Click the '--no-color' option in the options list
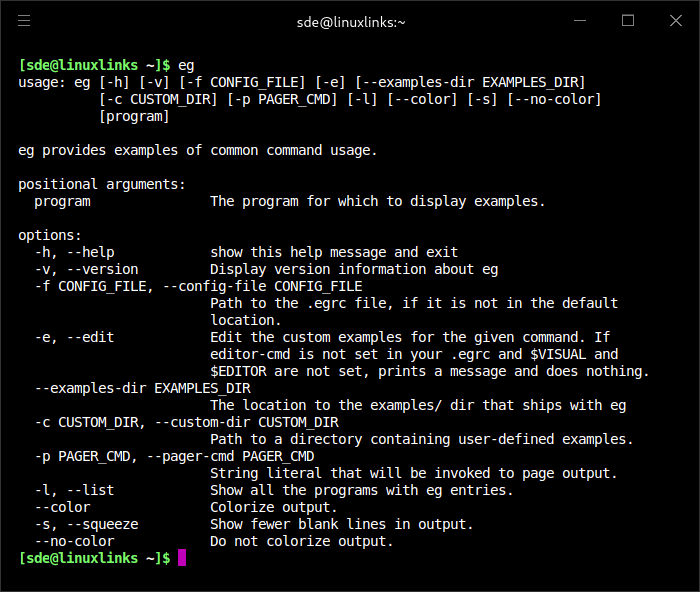 coord(74,541)
